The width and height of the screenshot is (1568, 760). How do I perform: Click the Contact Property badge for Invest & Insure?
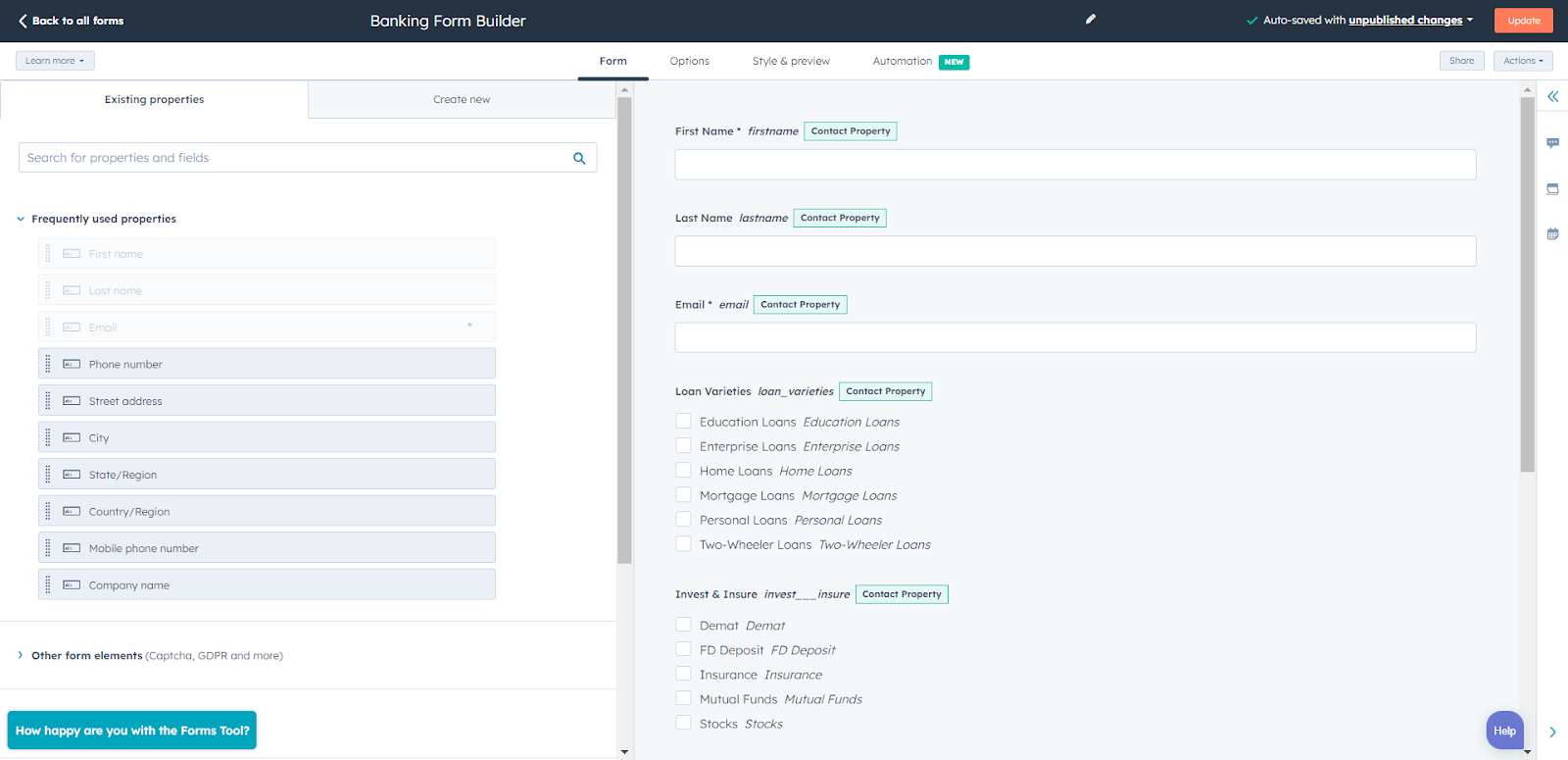point(902,594)
